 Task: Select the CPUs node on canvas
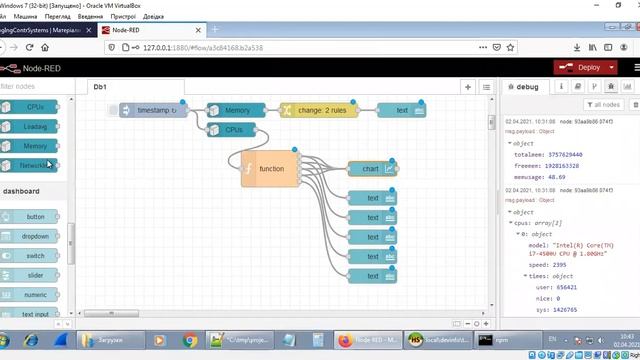[231, 130]
